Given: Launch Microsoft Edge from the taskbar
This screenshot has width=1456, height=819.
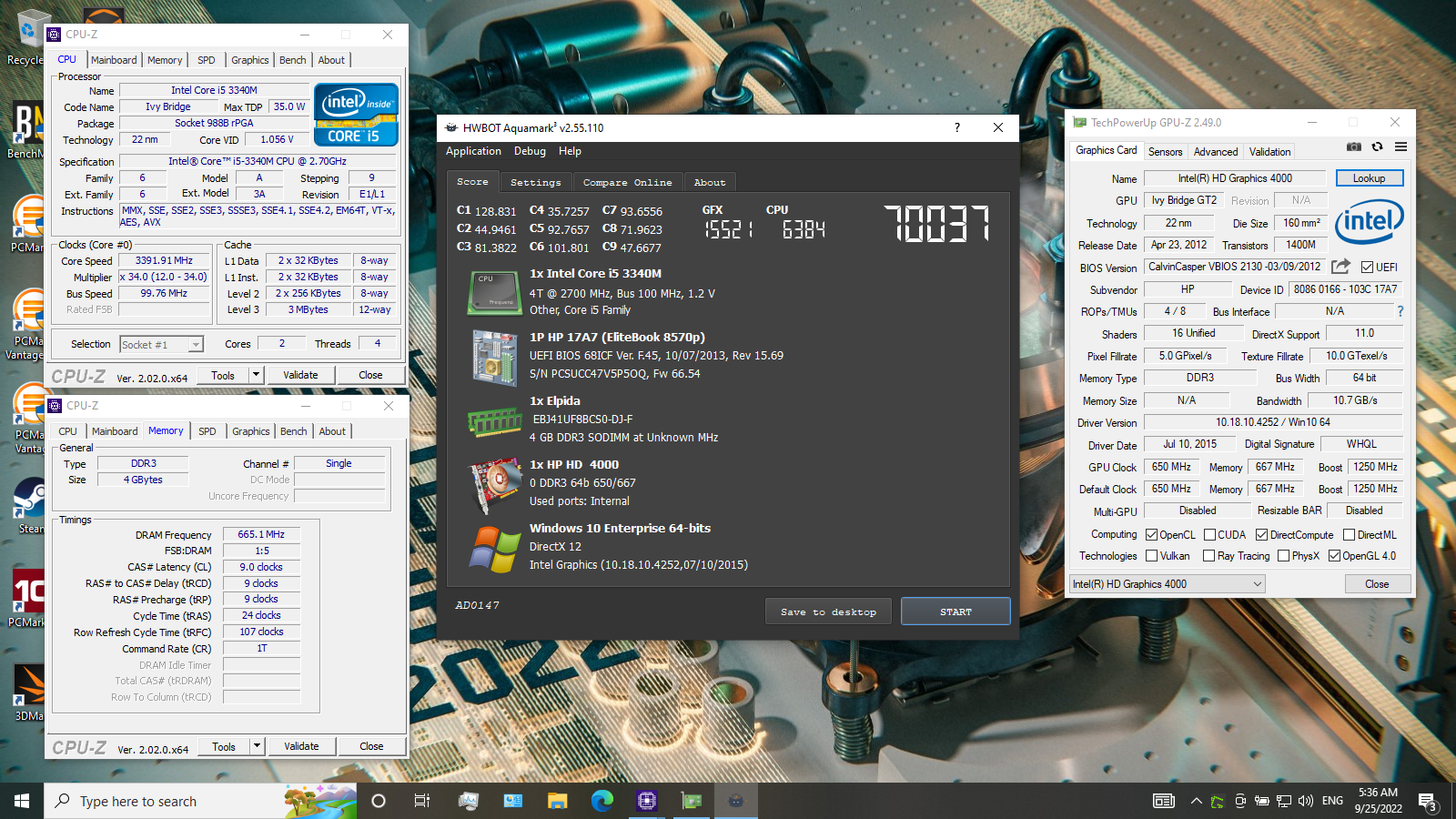Looking at the screenshot, I should tap(602, 801).
